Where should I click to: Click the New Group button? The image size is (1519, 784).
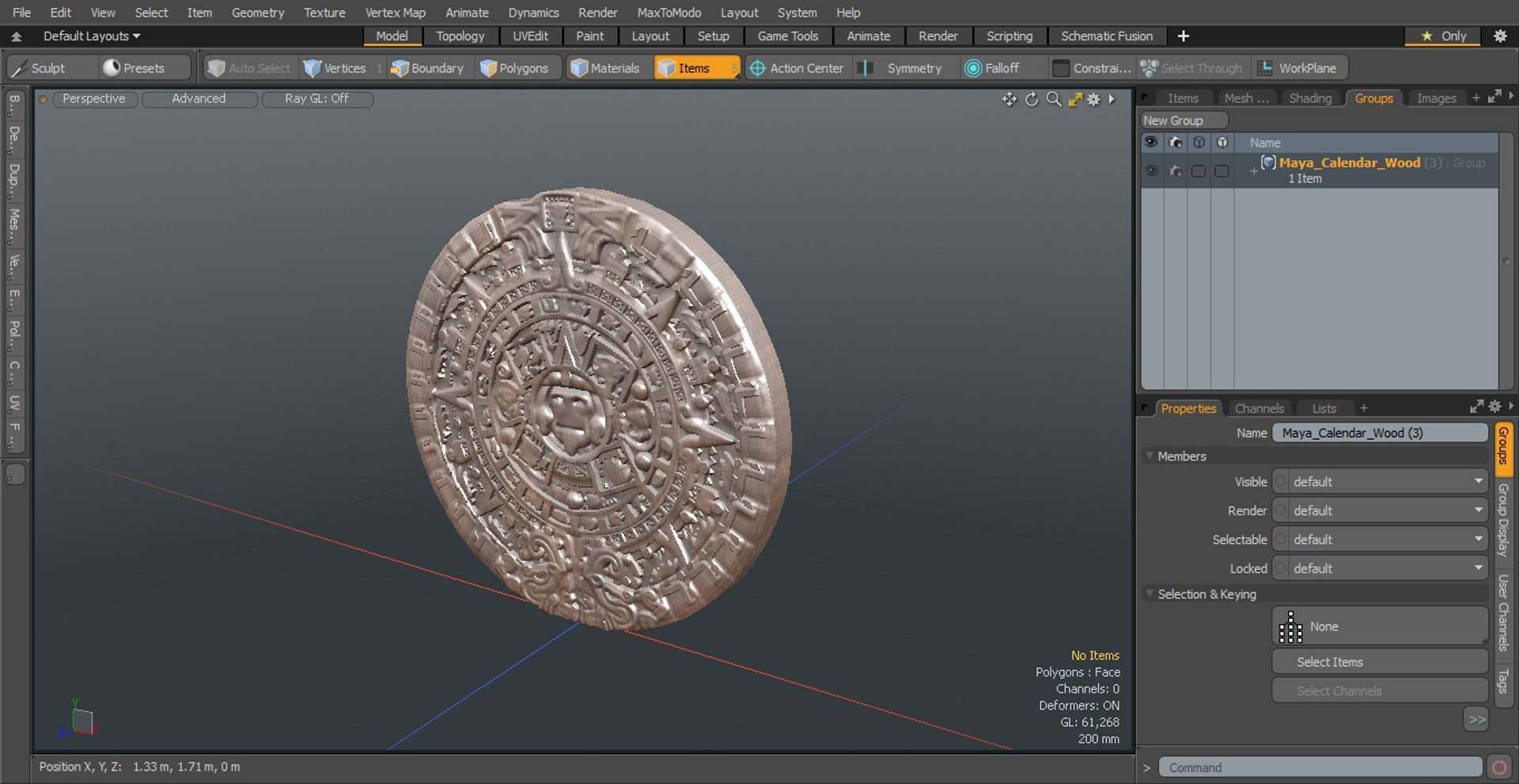[x=1184, y=120]
